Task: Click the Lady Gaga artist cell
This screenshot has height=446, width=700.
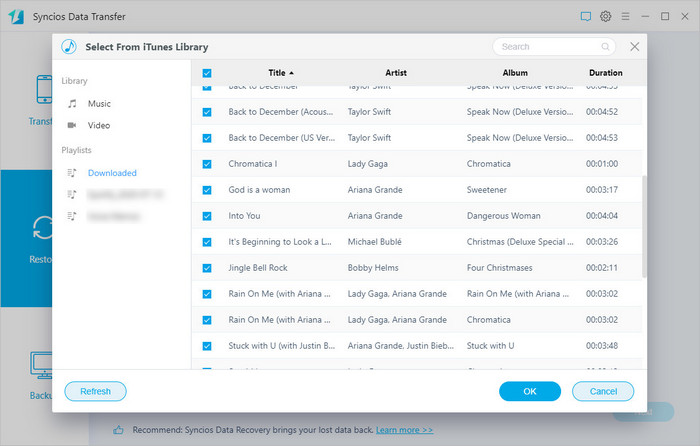Action: [x=367, y=164]
